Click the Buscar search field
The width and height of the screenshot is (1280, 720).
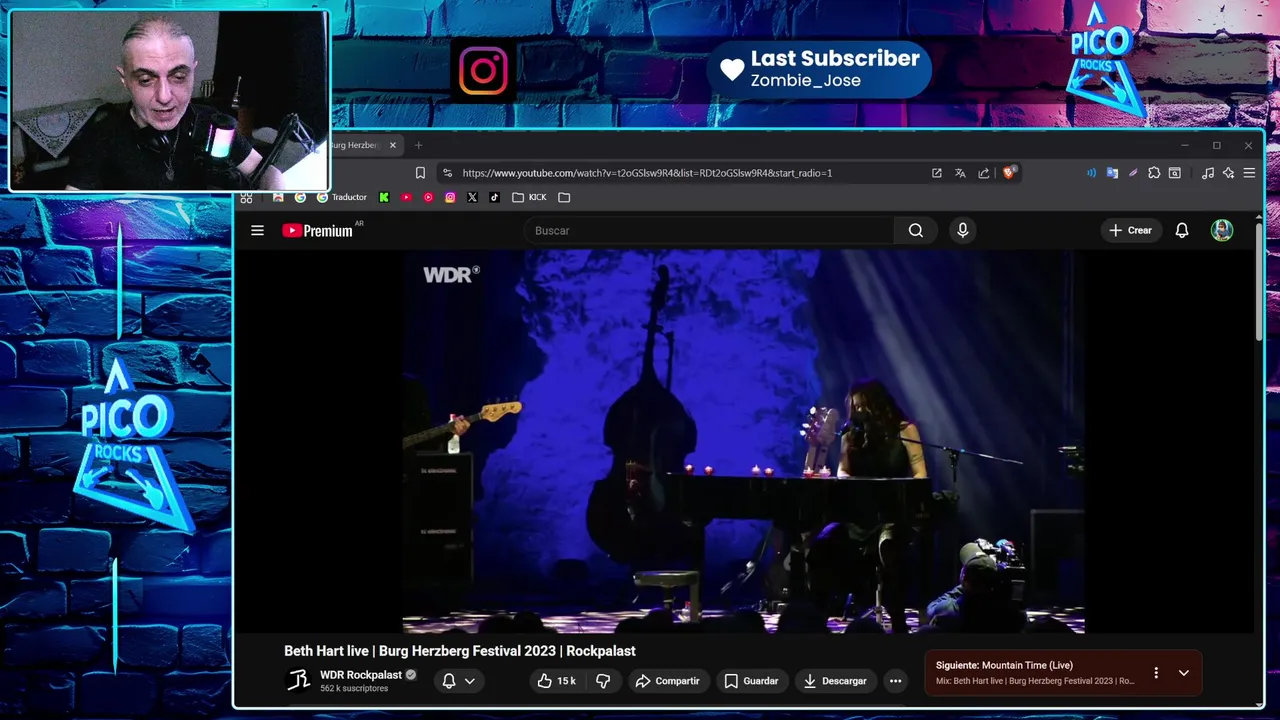708,230
